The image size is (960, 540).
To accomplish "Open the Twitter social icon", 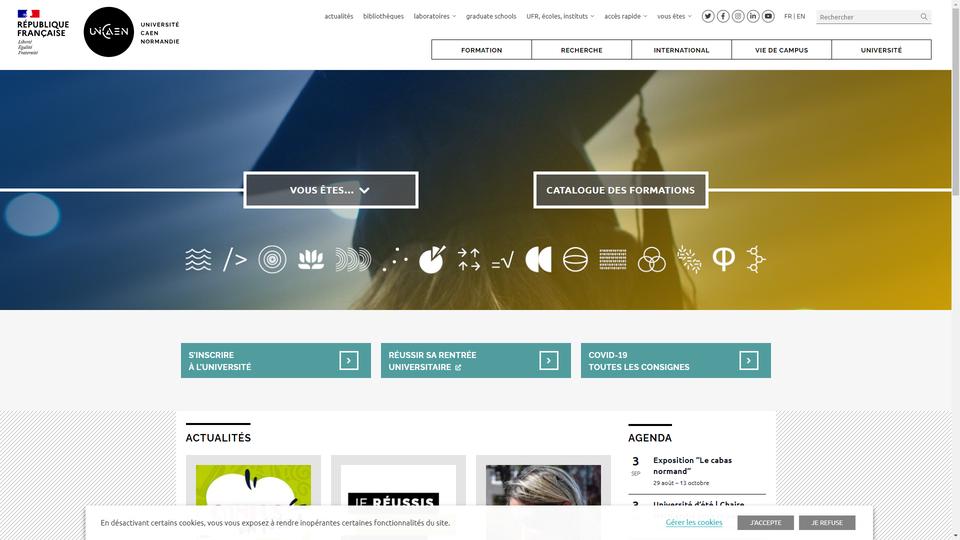I will (708, 17).
